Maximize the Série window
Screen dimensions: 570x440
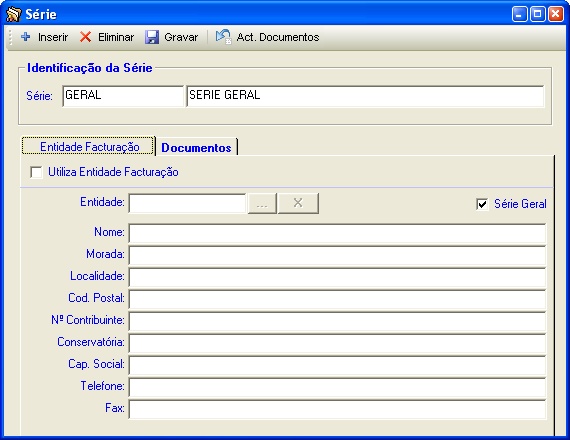[x=537, y=14]
